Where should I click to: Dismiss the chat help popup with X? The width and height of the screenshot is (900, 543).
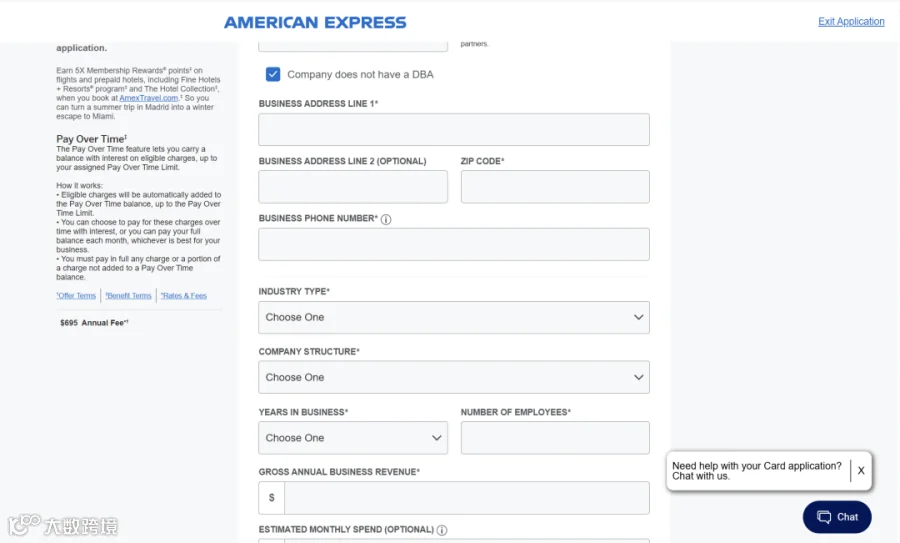pos(861,471)
